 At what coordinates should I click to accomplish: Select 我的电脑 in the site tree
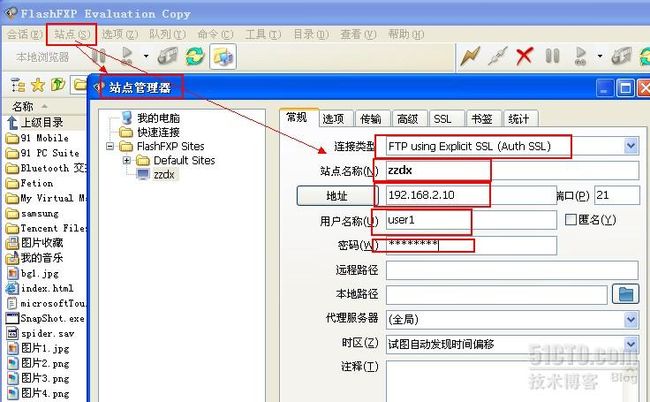(158, 118)
